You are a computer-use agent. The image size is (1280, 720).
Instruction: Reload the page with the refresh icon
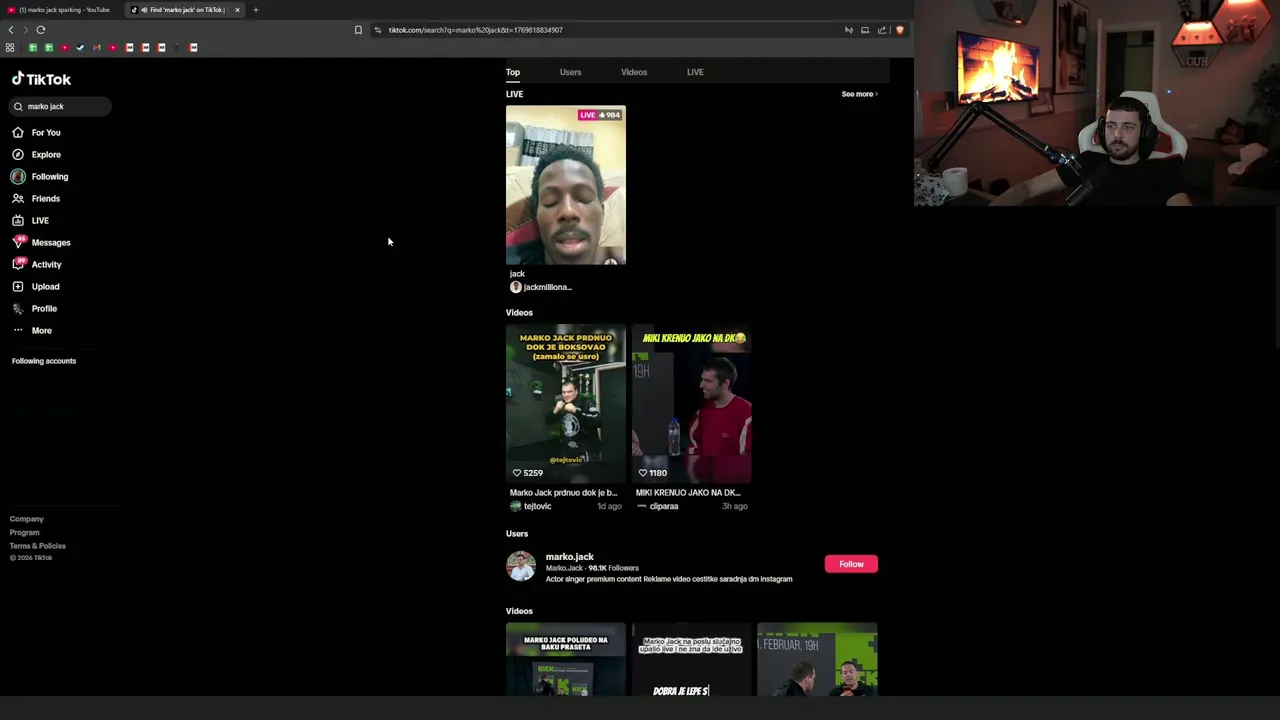point(41,30)
